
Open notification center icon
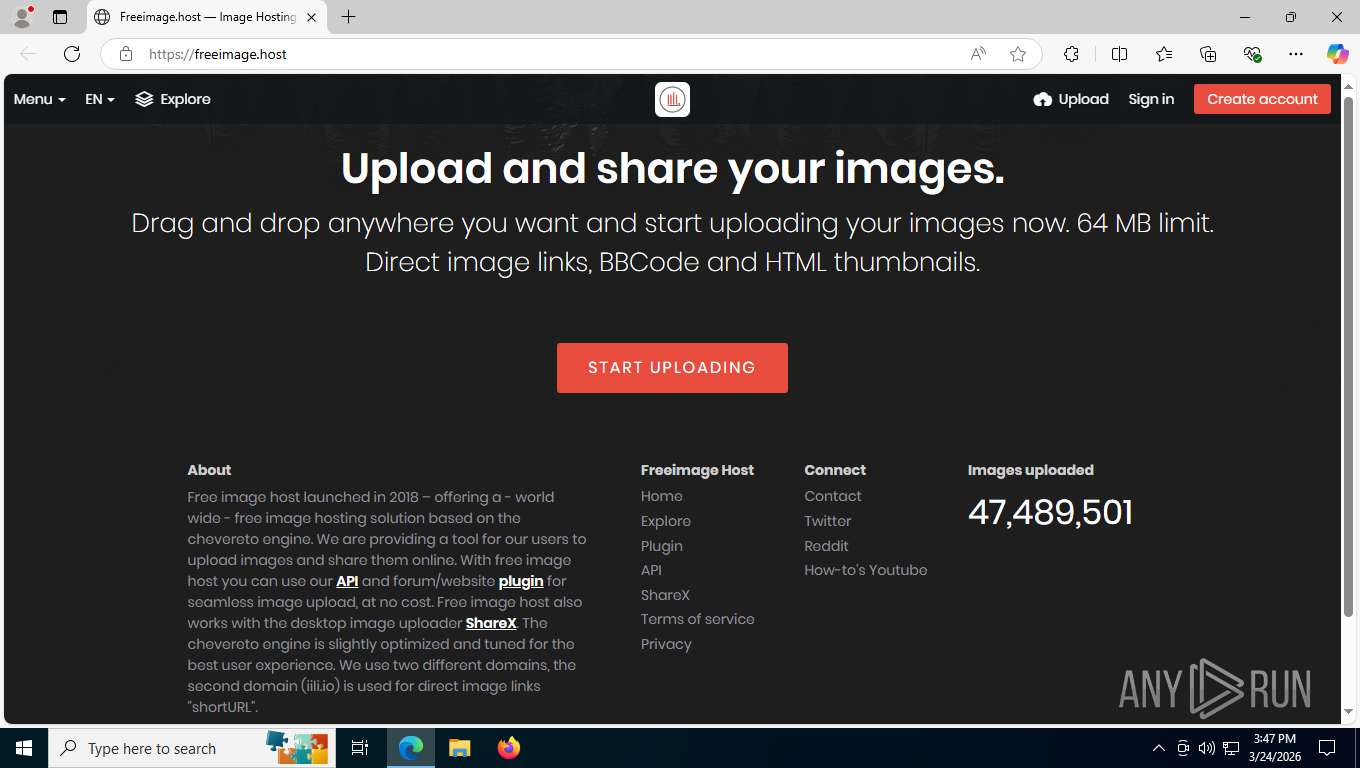pyautogui.click(x=1327, y=748)
